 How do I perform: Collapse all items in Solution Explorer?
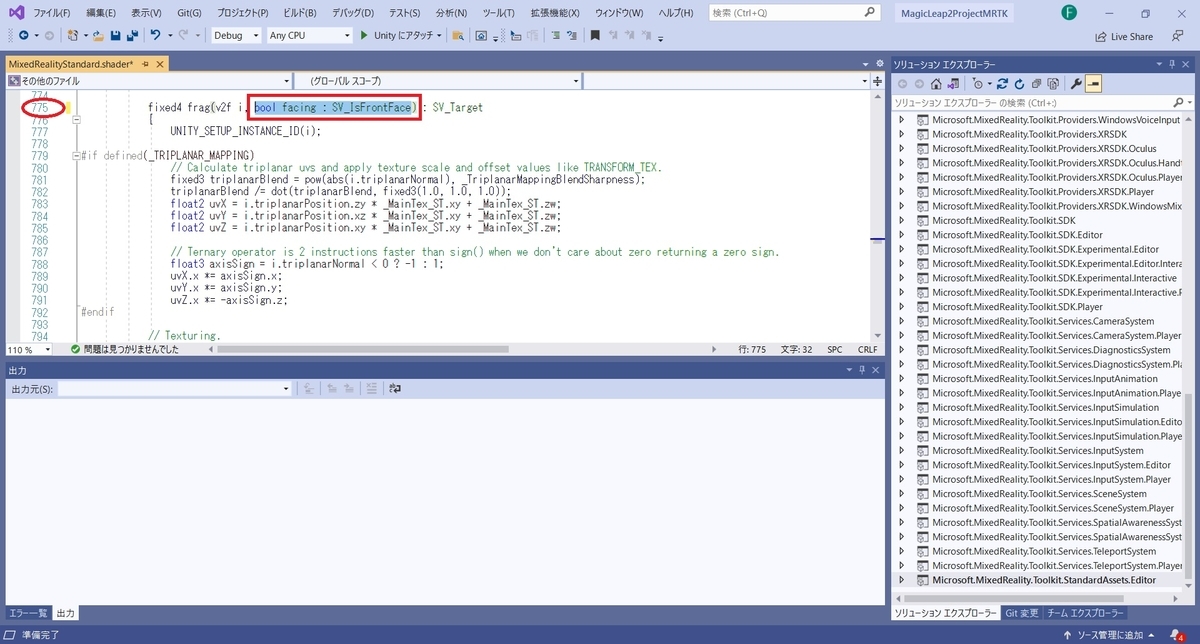(x=1036, y=84)
